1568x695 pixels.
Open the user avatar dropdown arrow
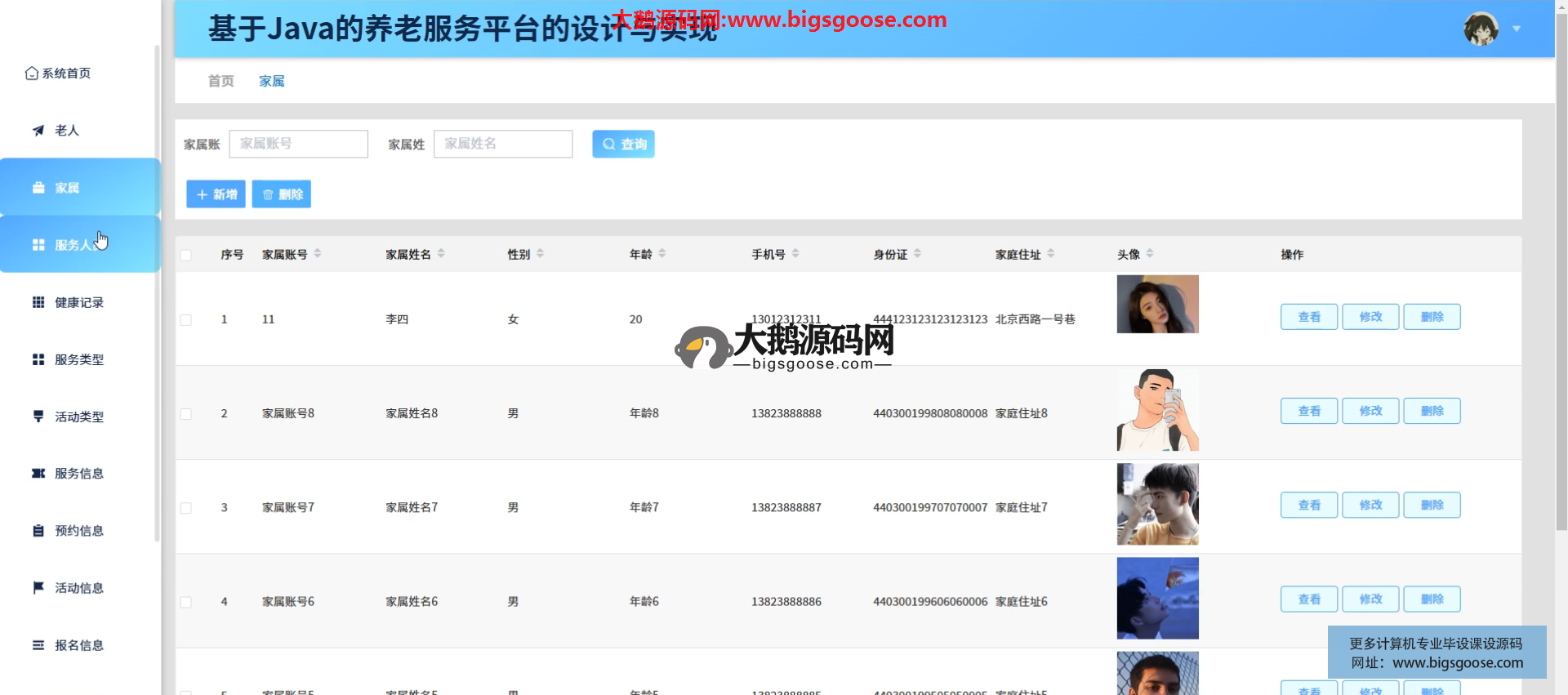tap(1517, 29)
